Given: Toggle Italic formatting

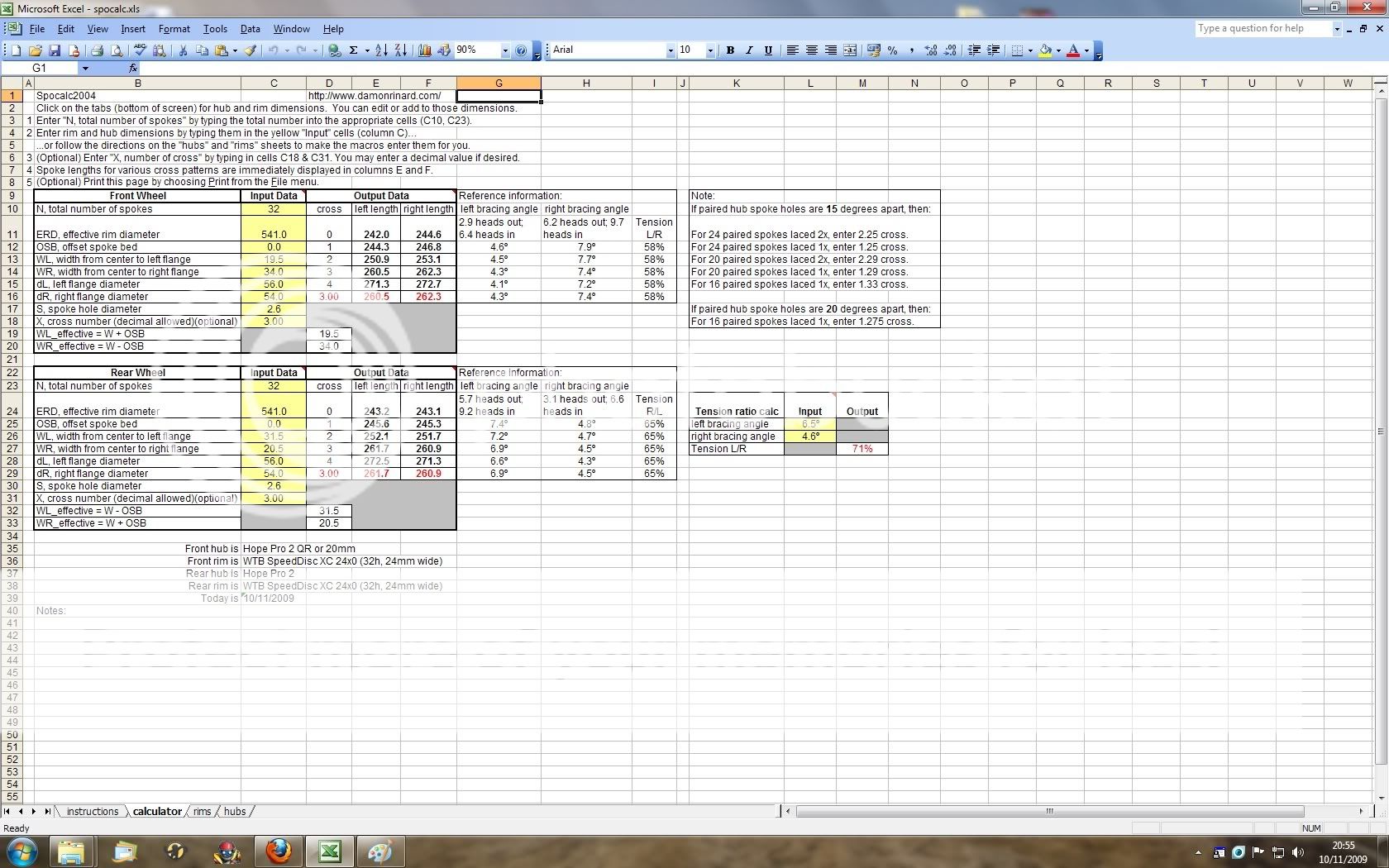Looking at the screenshot, I should coord(749,50).
